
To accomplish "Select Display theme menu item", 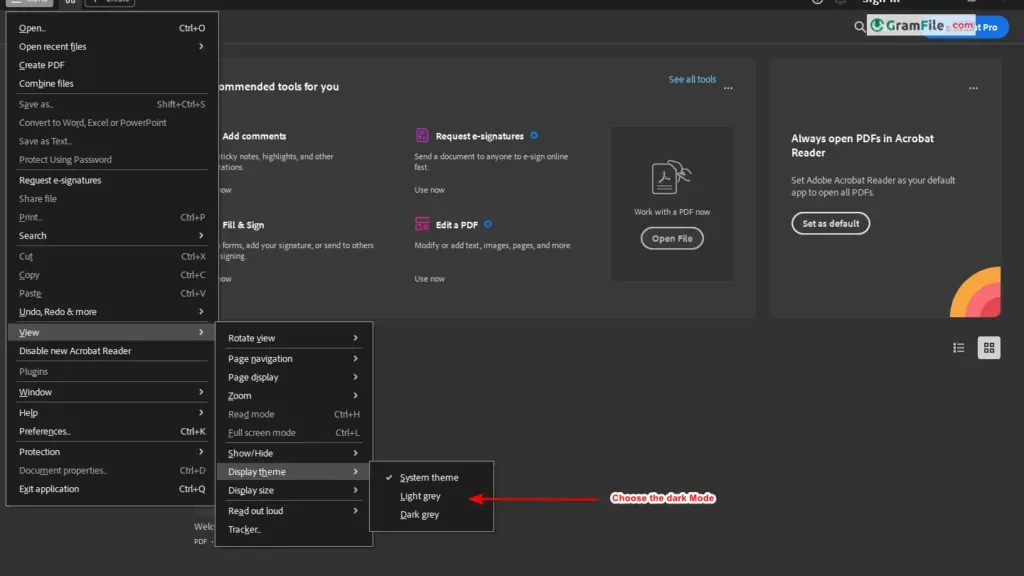I will tap(293, 472).
